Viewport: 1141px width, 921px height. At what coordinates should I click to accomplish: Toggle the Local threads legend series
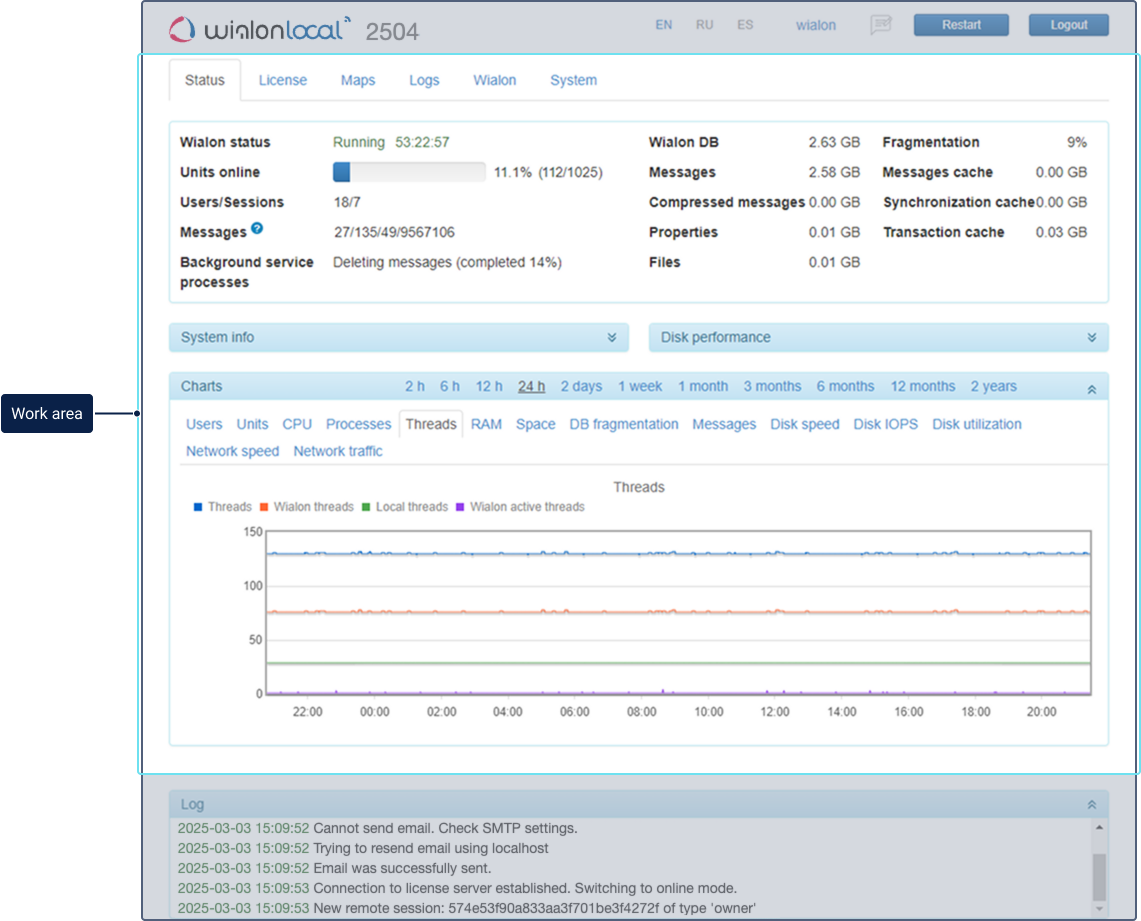coord(404,507)
